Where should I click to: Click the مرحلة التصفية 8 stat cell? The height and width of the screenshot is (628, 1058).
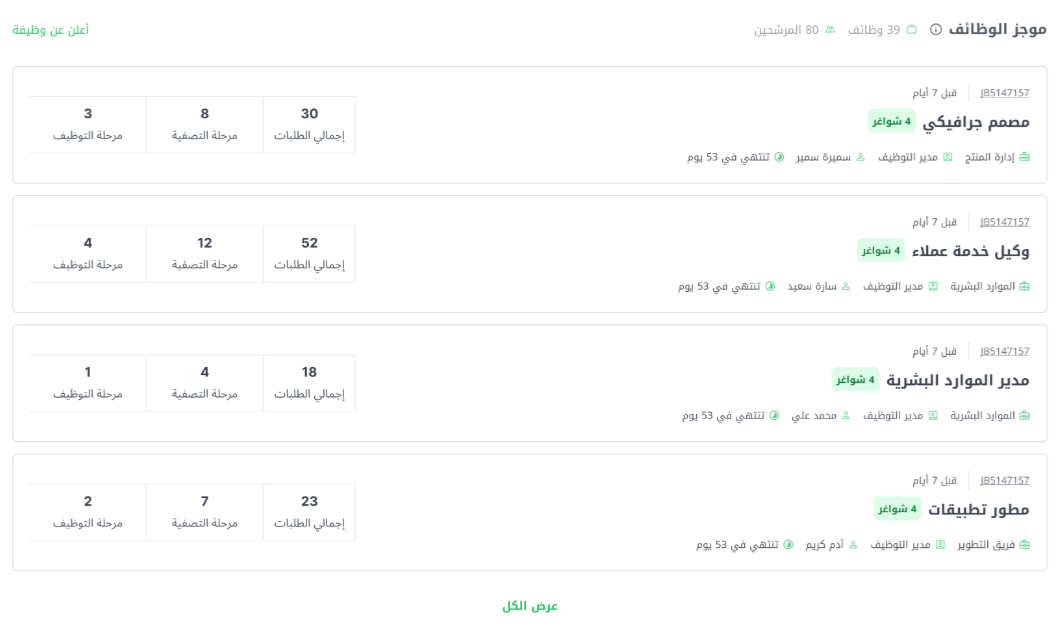click(x=205, y=124)
